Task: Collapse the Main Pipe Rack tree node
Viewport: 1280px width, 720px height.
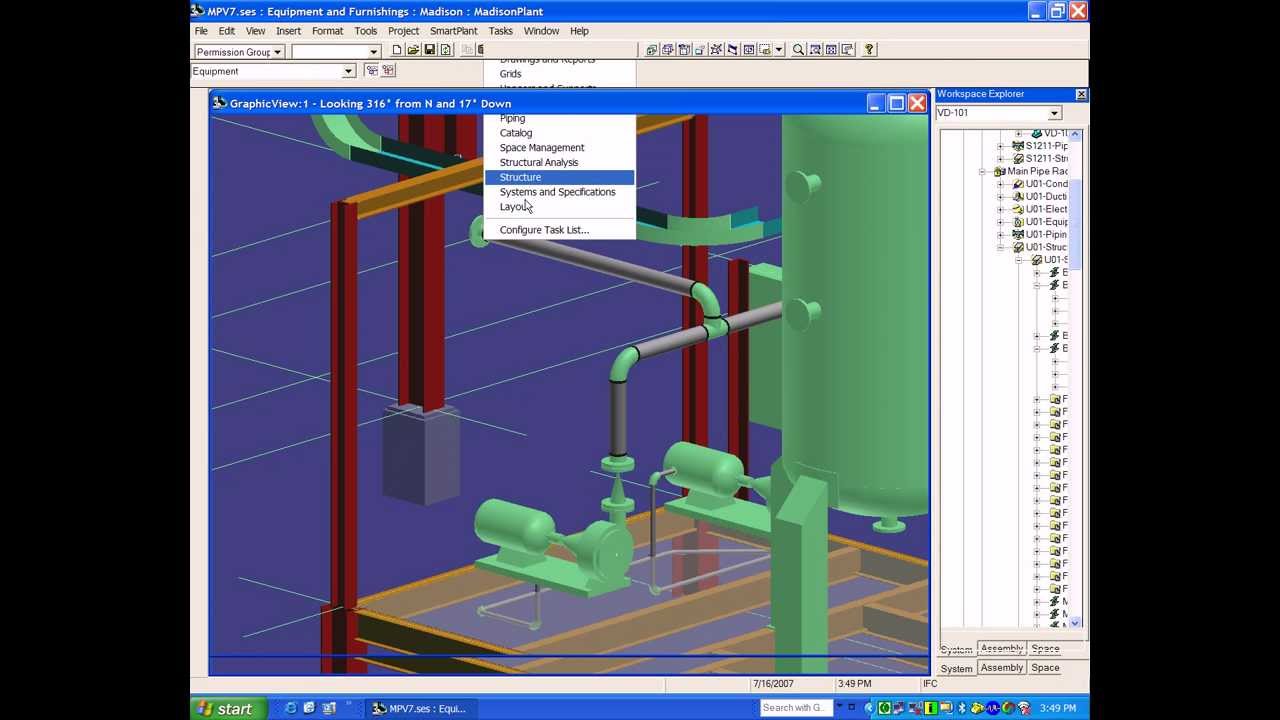Action: 982,172
